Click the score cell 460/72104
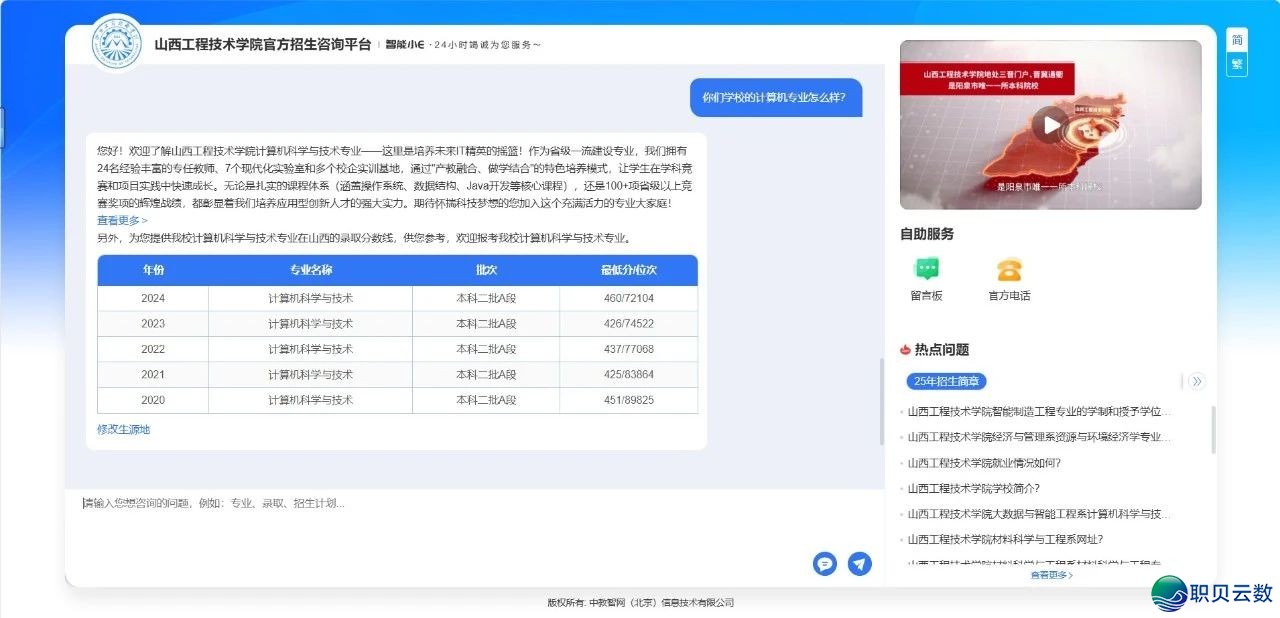This screenshot has height=618, width=1280. click(x=629, y=298)
